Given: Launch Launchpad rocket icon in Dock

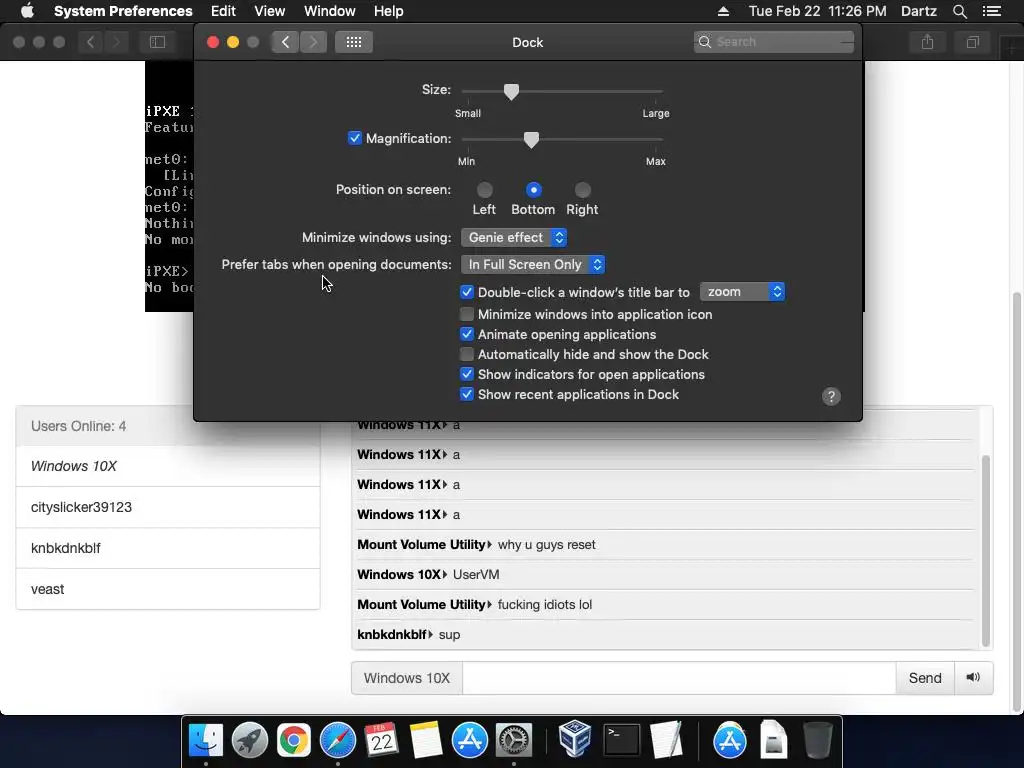Looking at the screenshot, I should (x=249, y=741).
